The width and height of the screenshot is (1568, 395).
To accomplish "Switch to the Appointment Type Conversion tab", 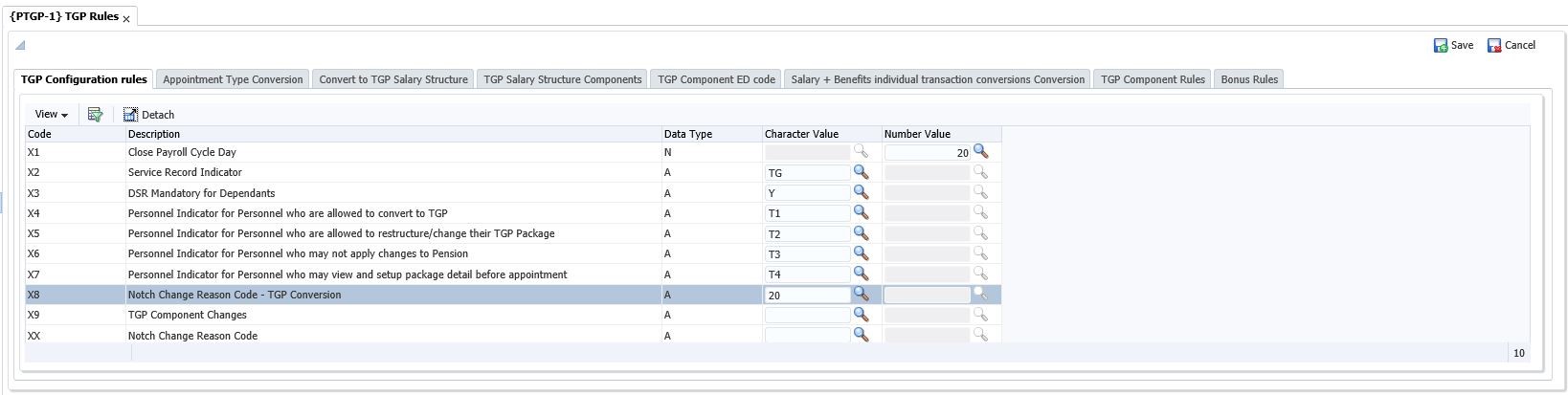I will tap(233, 79).
